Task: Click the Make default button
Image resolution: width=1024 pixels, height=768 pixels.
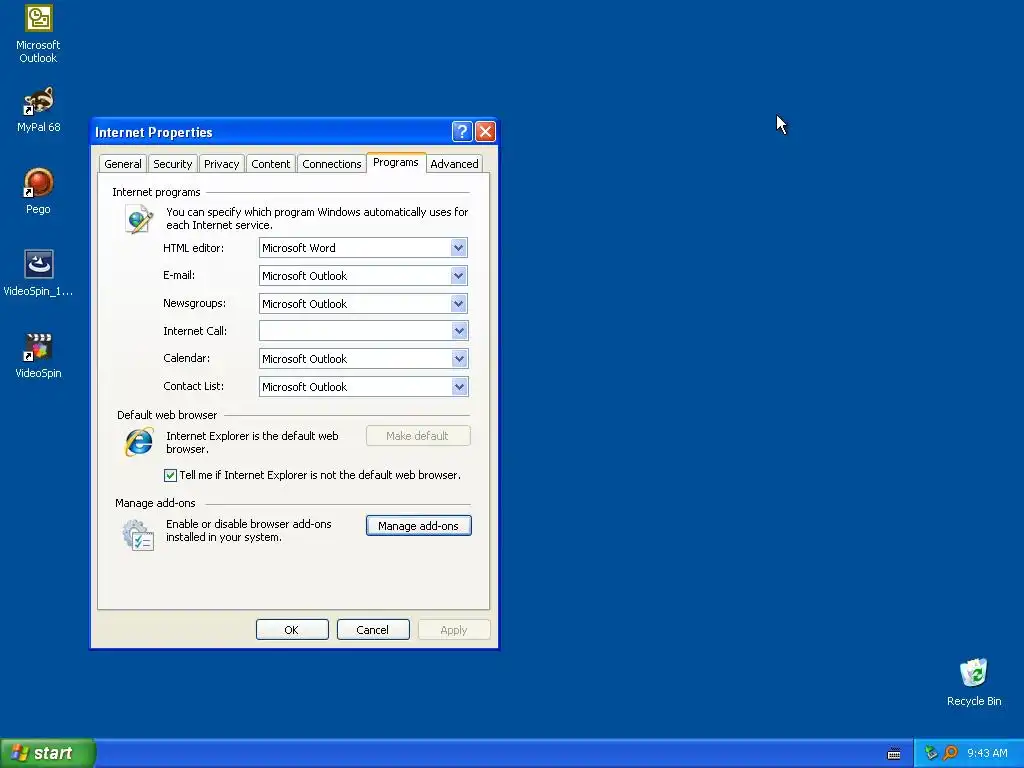Action: (418, 436)
